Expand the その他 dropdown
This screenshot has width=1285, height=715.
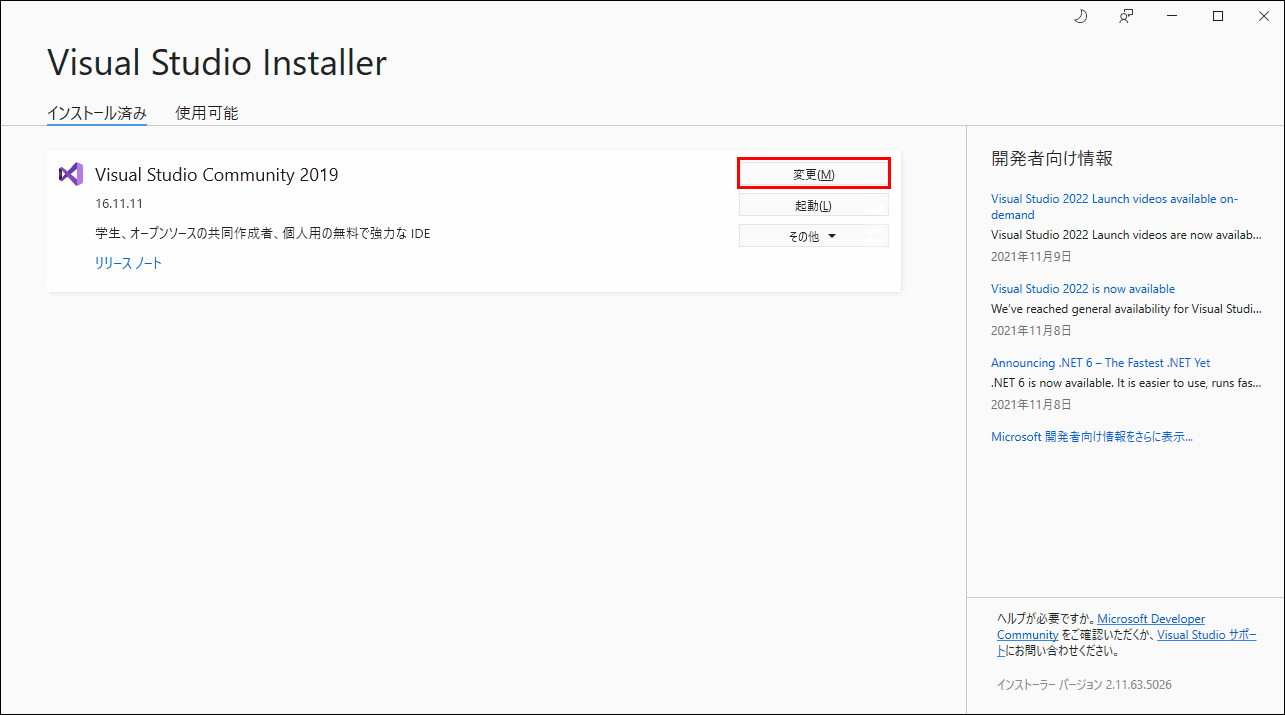(x=814, y=236)
